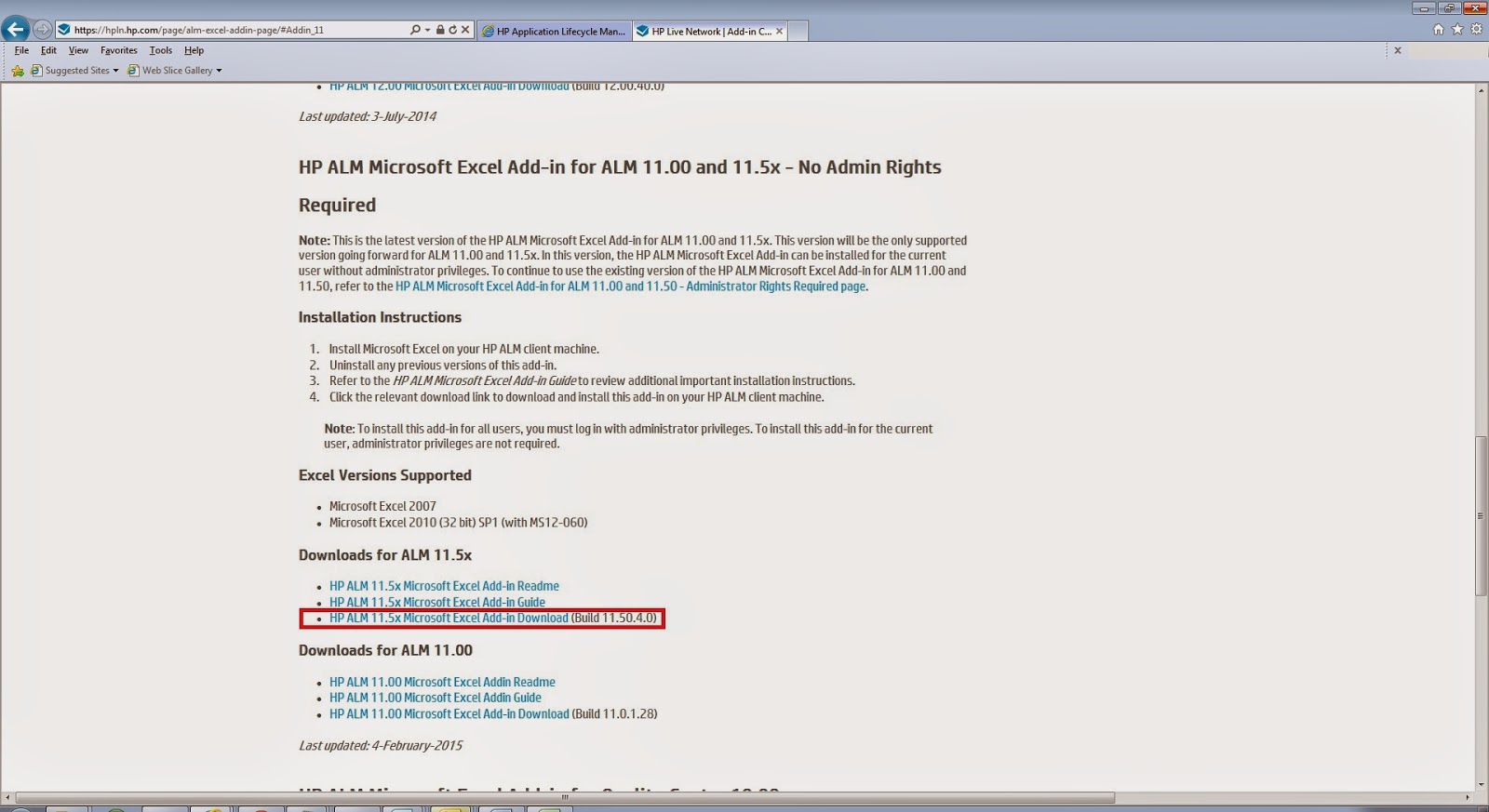Open the Favorites menu

pos(119,50)
